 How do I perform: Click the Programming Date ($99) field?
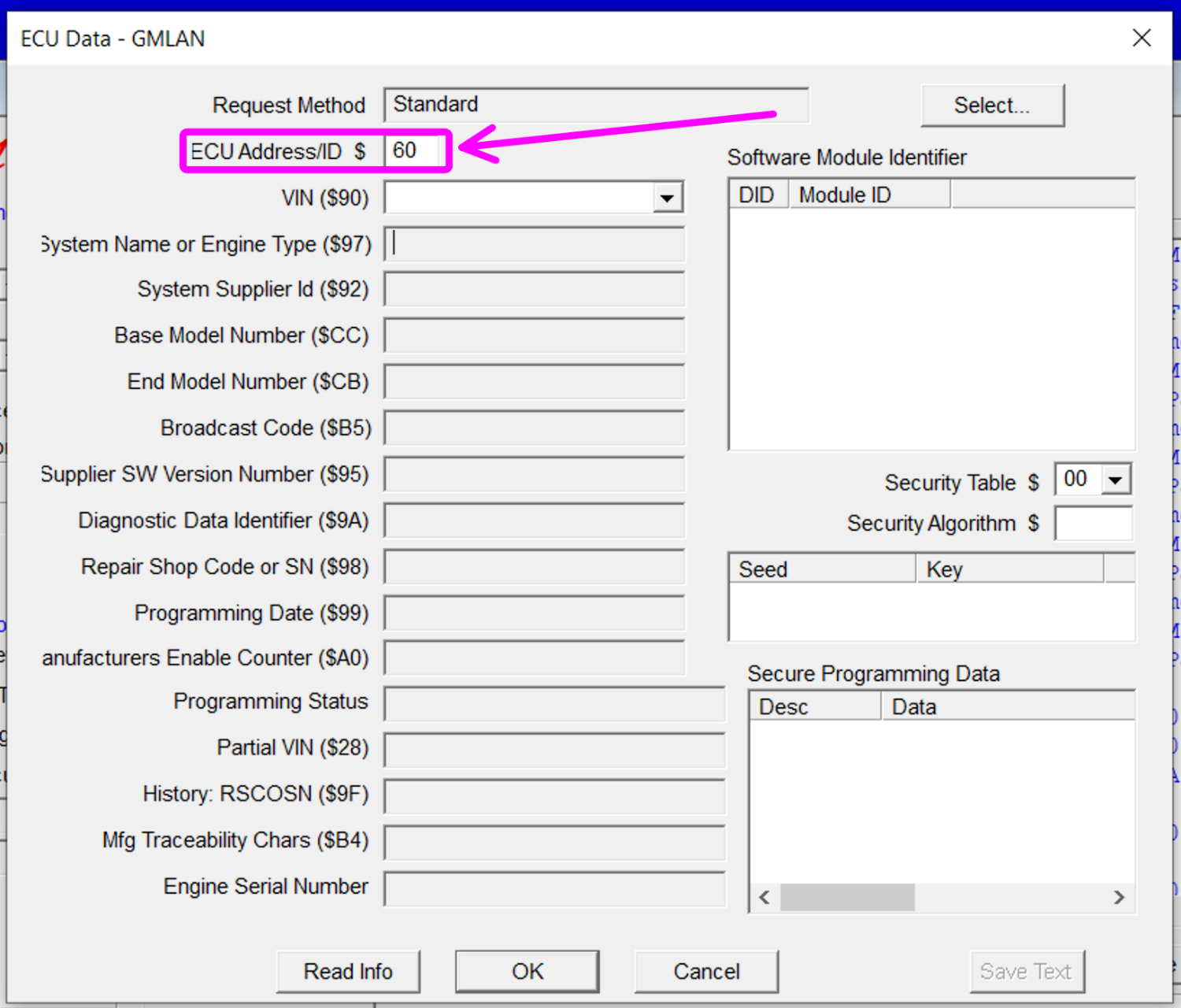pyautogui.click(x=535, y=613)
